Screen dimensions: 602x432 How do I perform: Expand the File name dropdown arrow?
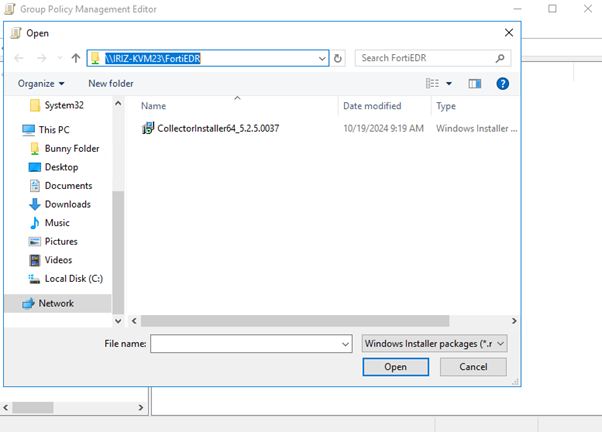[x=345, y=344]
